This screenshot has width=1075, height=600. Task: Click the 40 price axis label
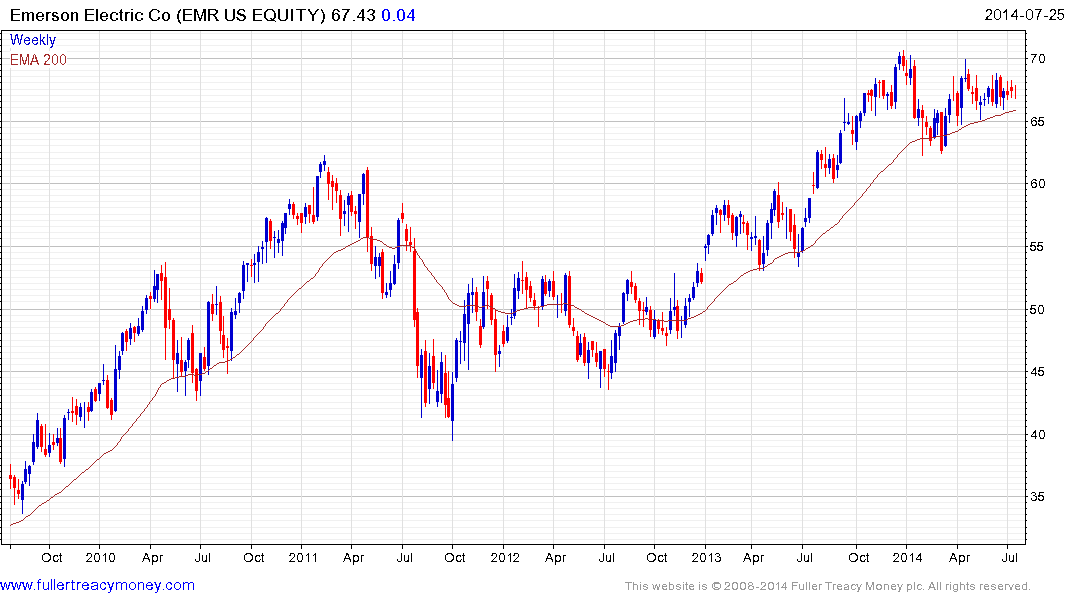click(1037, 435)
